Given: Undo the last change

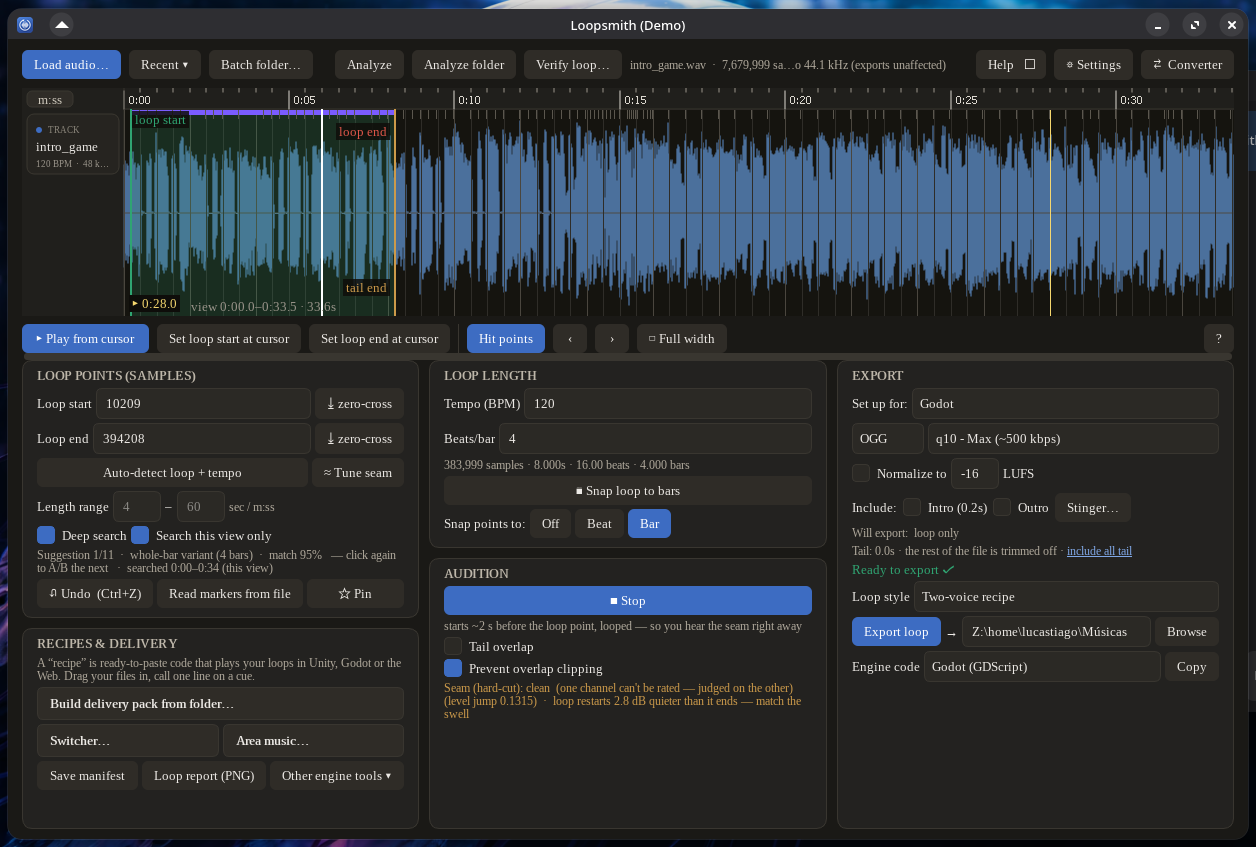Looking at the screenshot, I should pyautogui.click(x=95, y=593).
